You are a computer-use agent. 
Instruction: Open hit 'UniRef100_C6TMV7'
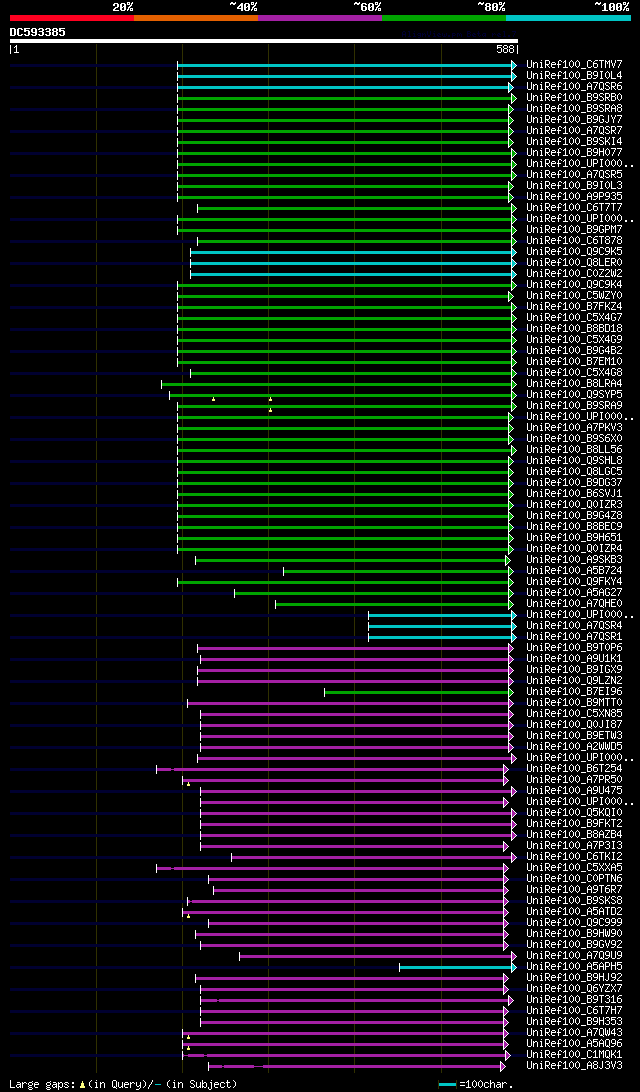point(574,65)
